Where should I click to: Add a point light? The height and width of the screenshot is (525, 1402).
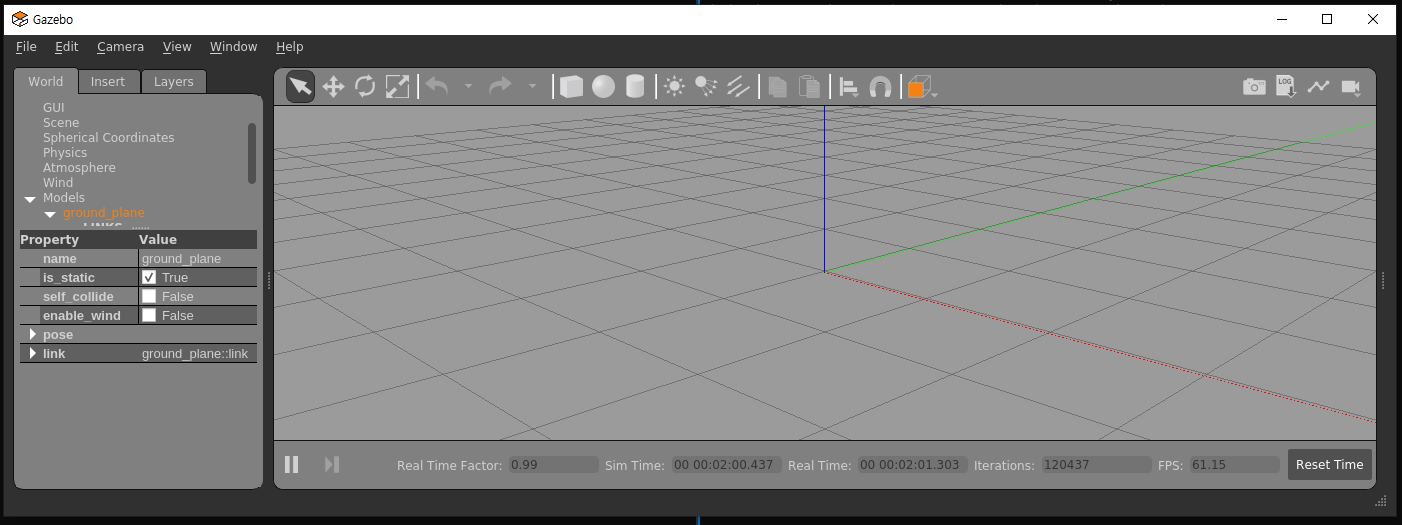click(674, 87)
